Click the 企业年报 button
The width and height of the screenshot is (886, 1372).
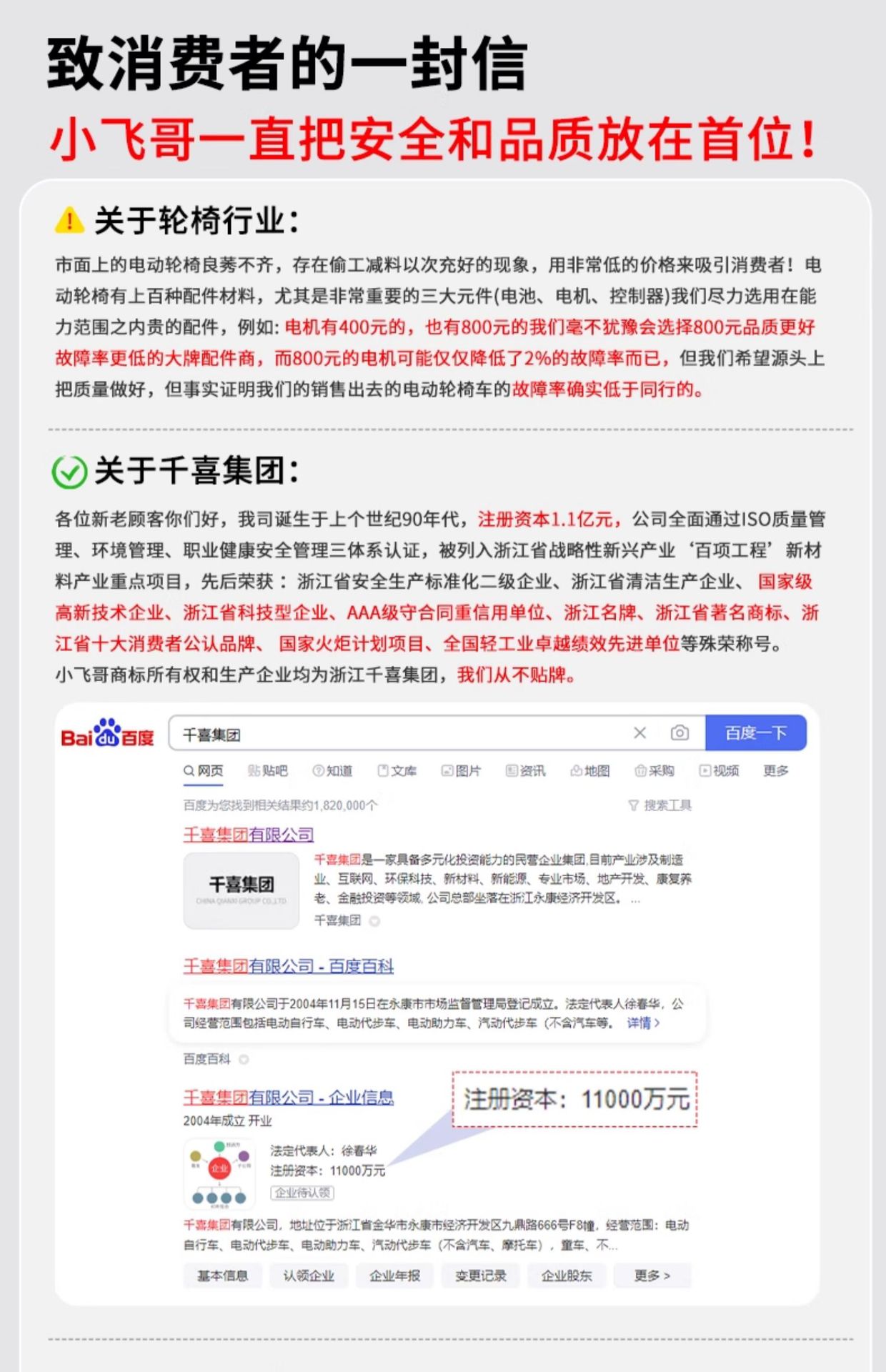(x=394, y=1276)
